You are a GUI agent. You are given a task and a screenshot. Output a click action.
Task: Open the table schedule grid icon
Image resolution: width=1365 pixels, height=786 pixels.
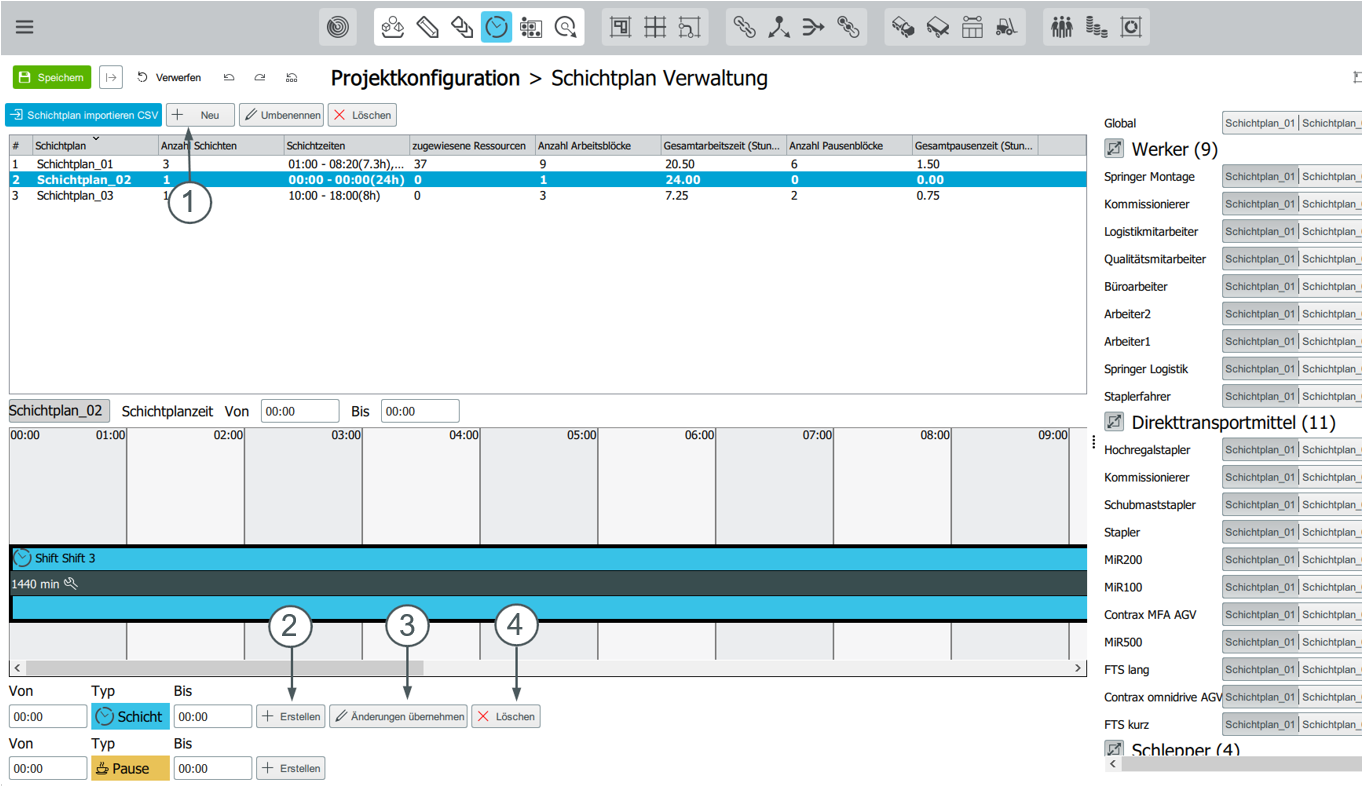click(972, 27)
